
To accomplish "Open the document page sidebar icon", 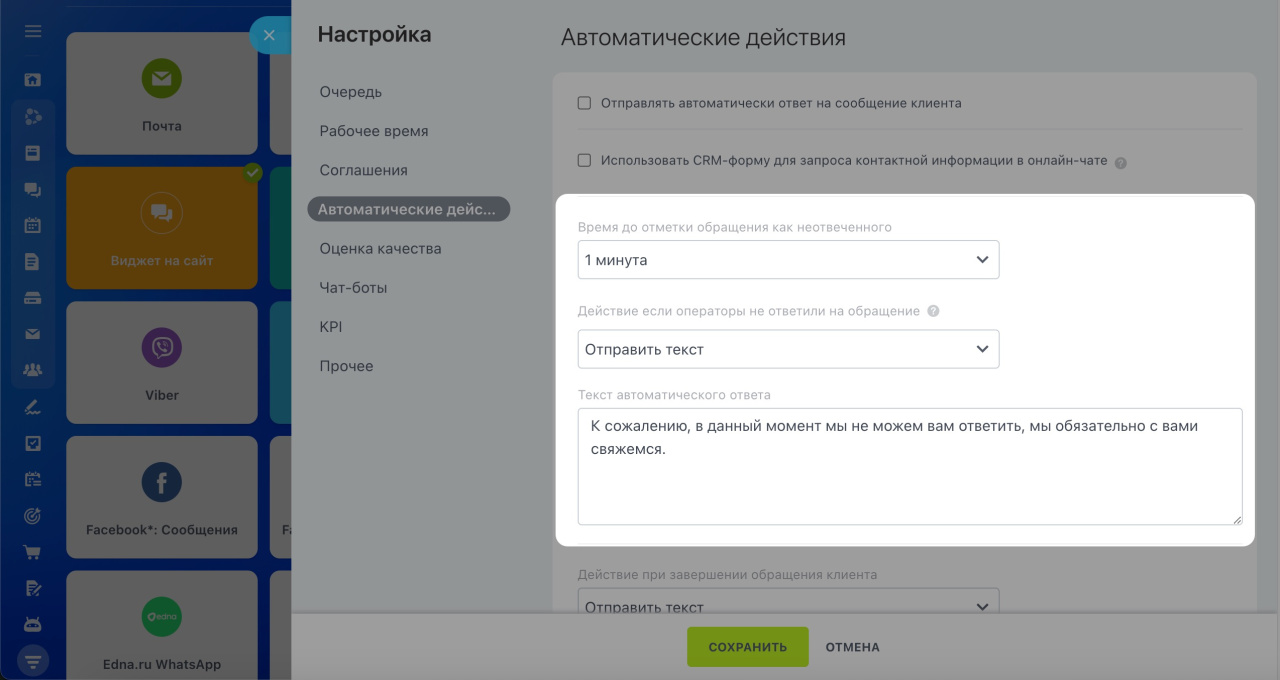I will click(33, 261).
